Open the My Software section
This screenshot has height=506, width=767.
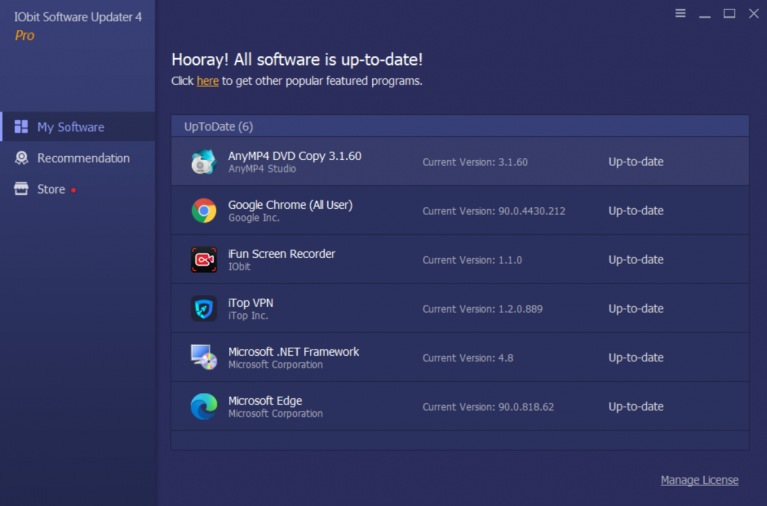point(78,127)
